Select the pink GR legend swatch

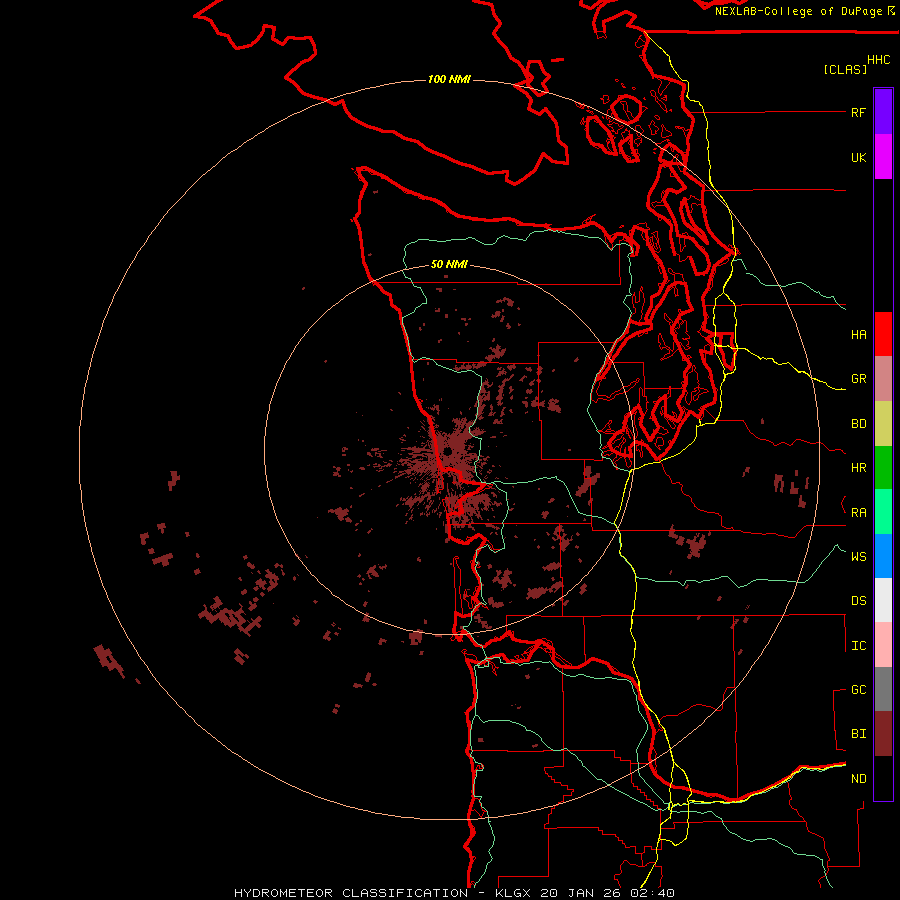coord(883,379)
